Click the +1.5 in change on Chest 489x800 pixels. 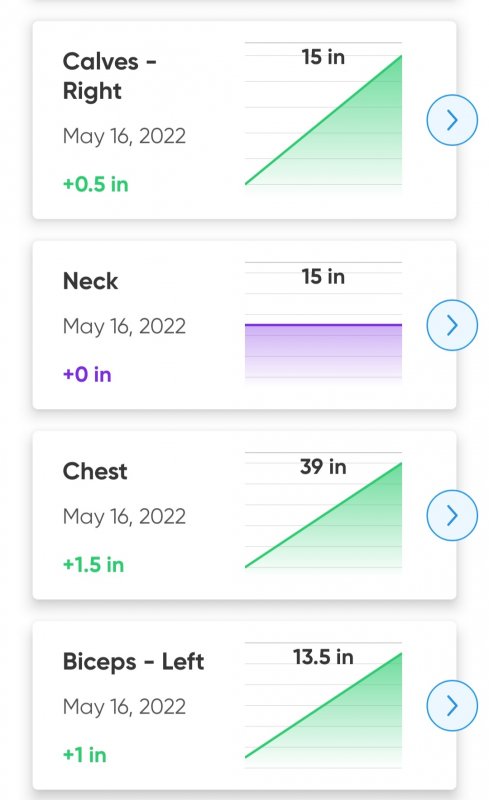pyautogui.click(x=93, y=565)
